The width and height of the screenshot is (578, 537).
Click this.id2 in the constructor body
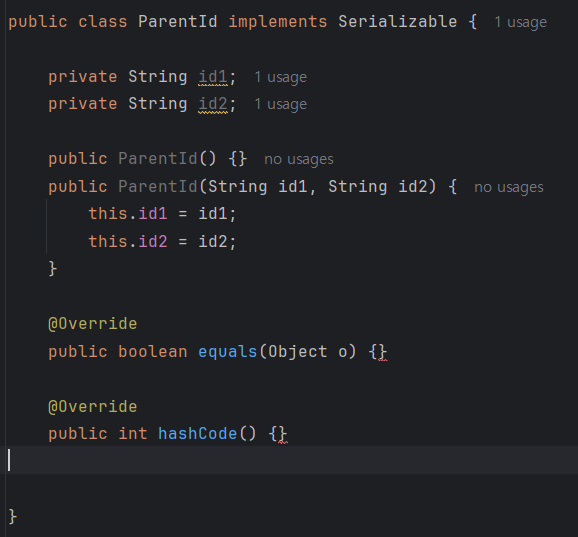pyautogui.click(x=128, y=242)
